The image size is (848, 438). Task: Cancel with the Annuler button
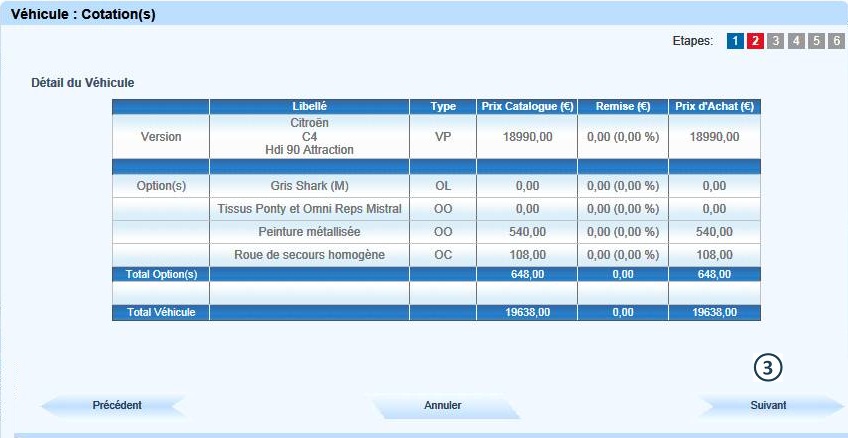tap(442, 405)
